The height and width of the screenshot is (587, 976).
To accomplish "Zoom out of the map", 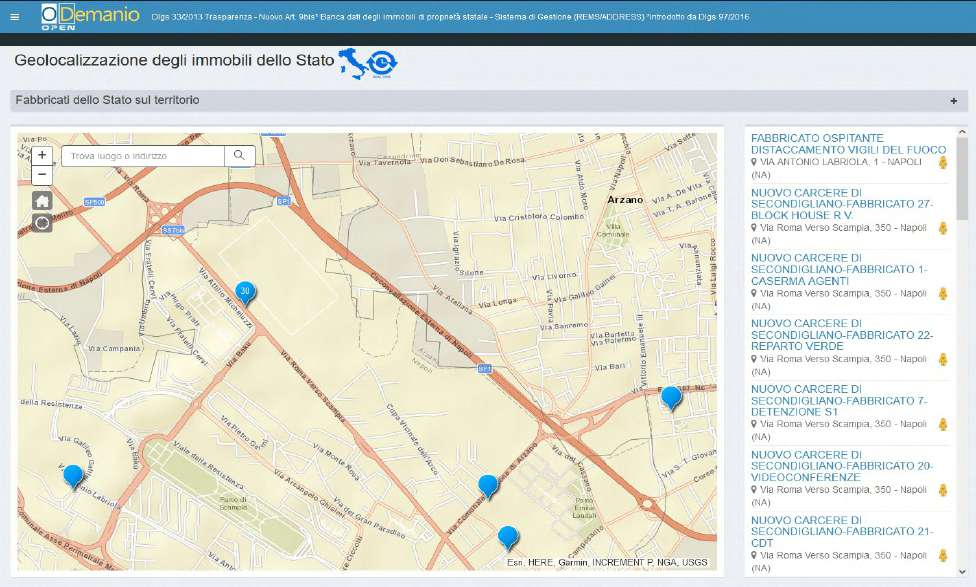I will point(42,175).
